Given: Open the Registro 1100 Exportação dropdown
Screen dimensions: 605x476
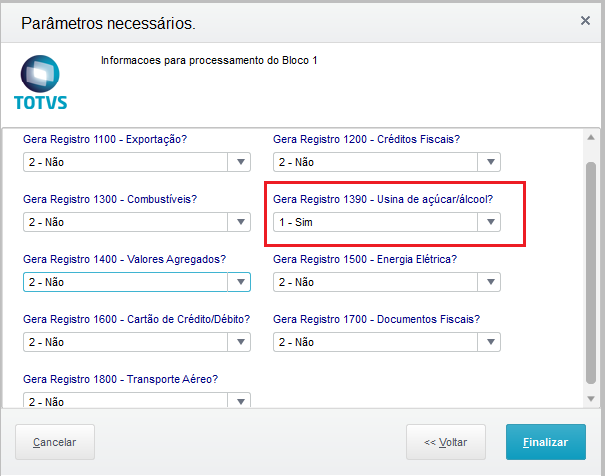Looking at the screenshot, I should tap(240, 162).
